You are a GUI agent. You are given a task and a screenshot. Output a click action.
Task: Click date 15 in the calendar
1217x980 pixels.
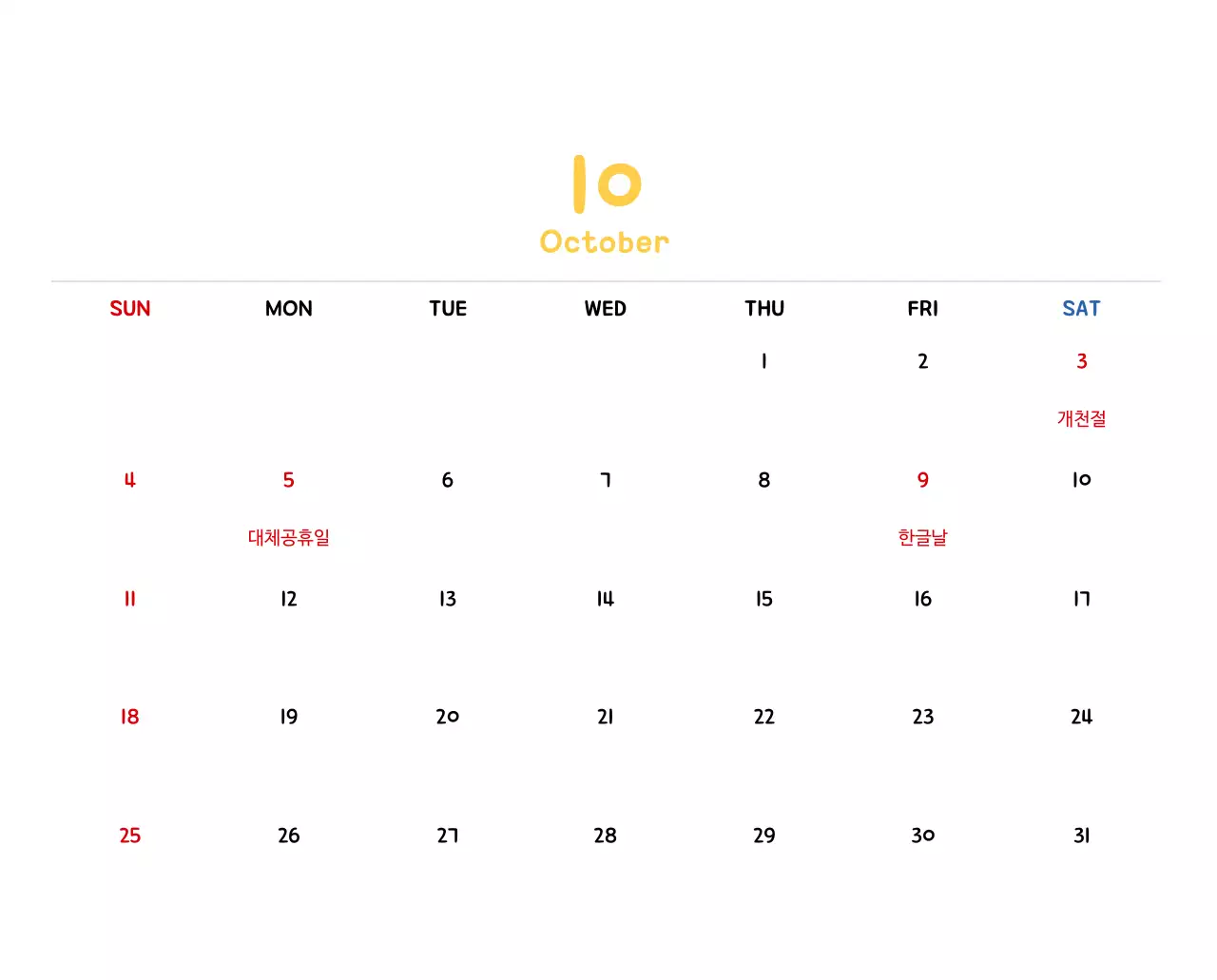coord(763,599)
